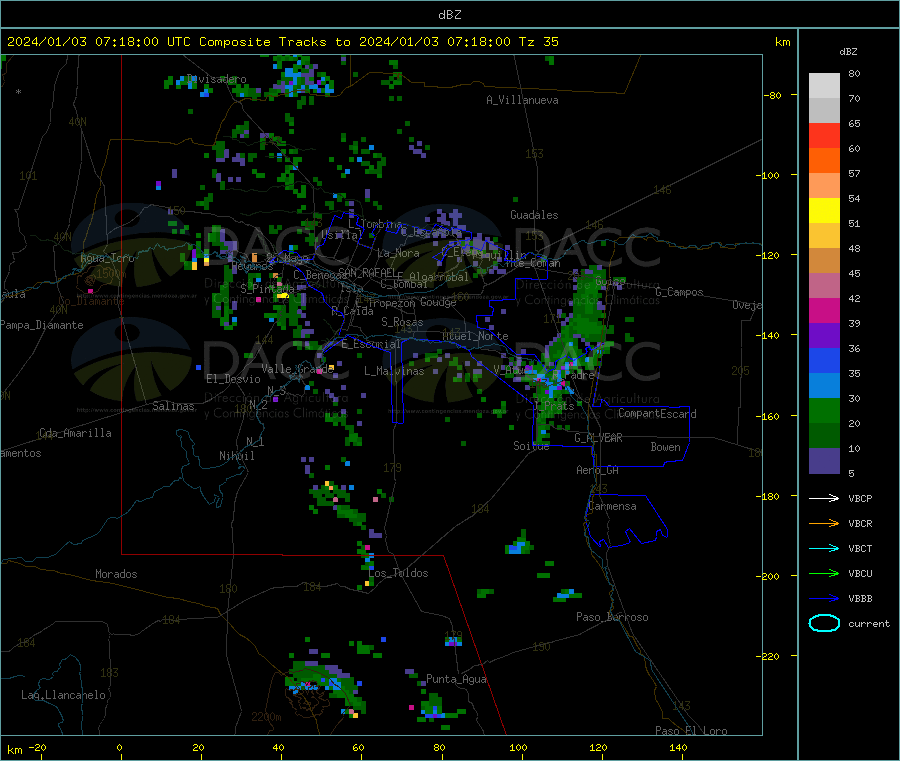Click the 'Bowen' map label
This screenshot has width=900, height=761.
click(665, 446)
